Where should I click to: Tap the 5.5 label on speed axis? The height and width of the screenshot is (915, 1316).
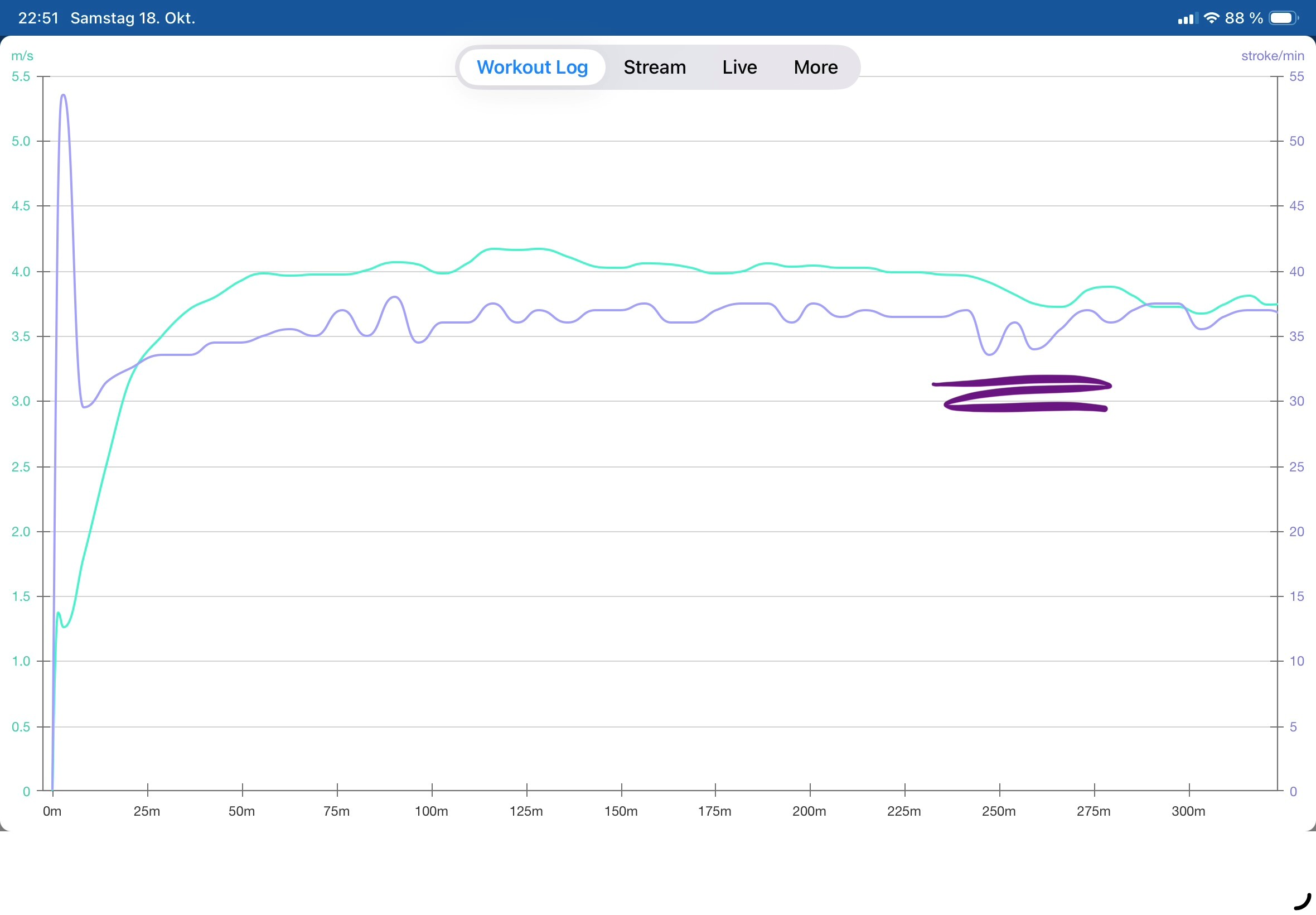(x=21, y=76)
